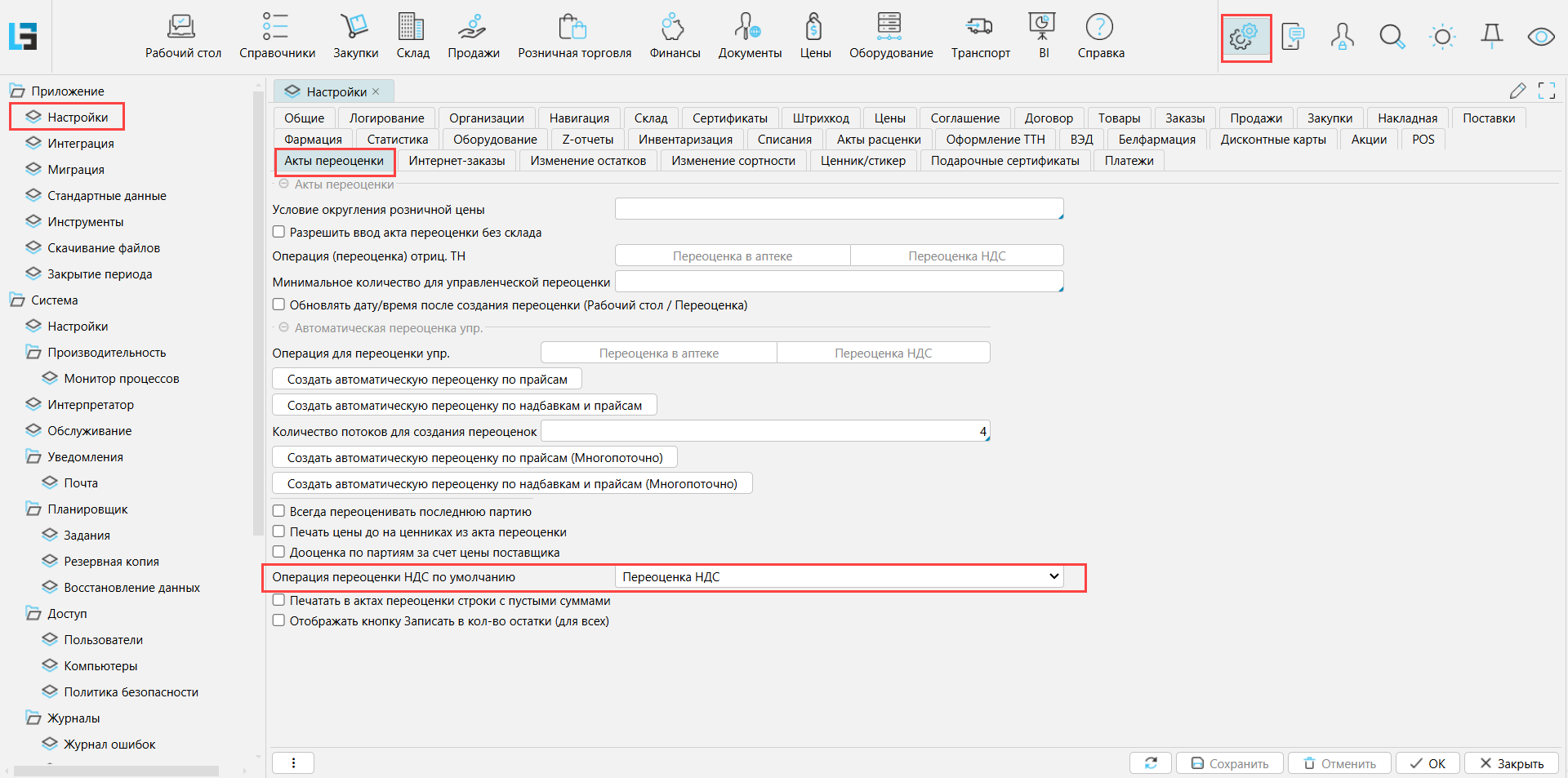The height and width of the screenshot is (778, 1568).
Task: Collapse the Планировщик folder in the tree
Action: pyautogui.click(x=33, y=509)
